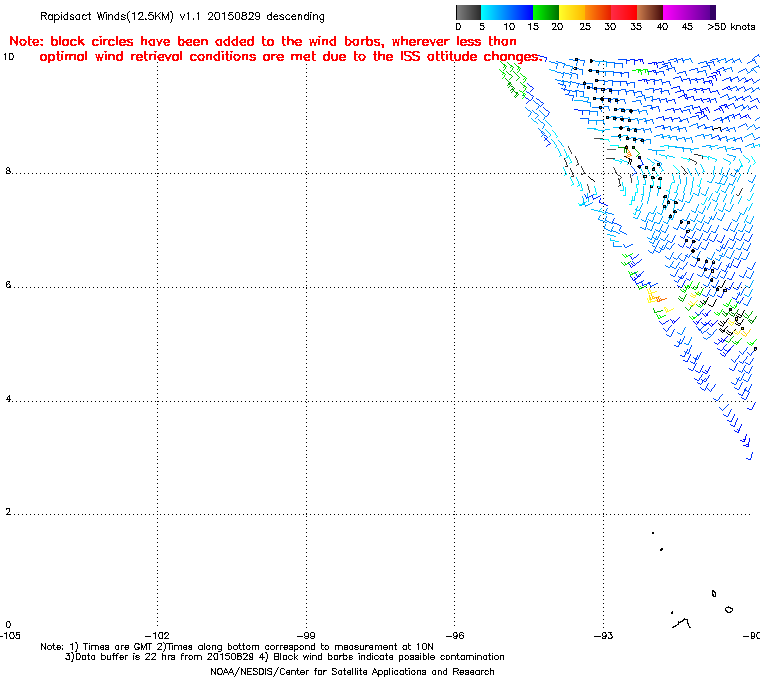Click the longitude axis label '-96'
Screen dimensions: 760x688
pos(455,635)
